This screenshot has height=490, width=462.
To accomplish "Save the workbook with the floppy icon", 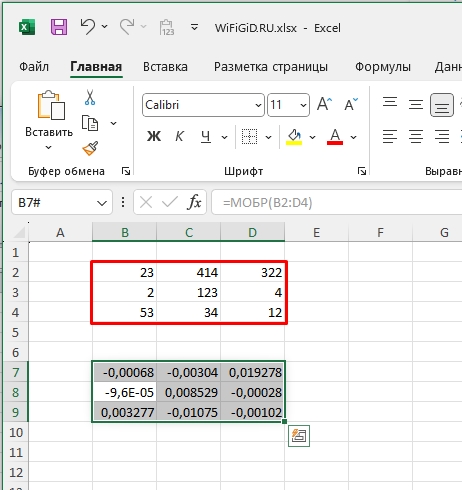I will click(59, 27).
